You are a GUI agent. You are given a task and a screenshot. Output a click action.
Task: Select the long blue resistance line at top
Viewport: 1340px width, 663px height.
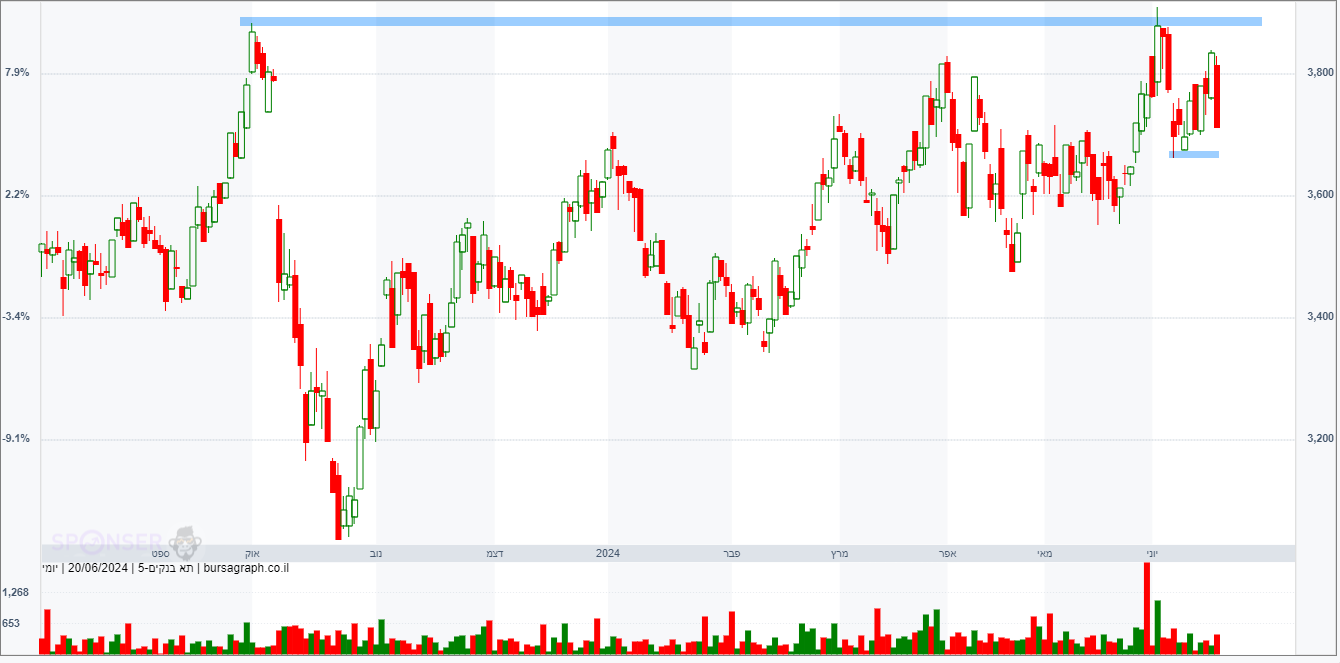click(750, 21)
